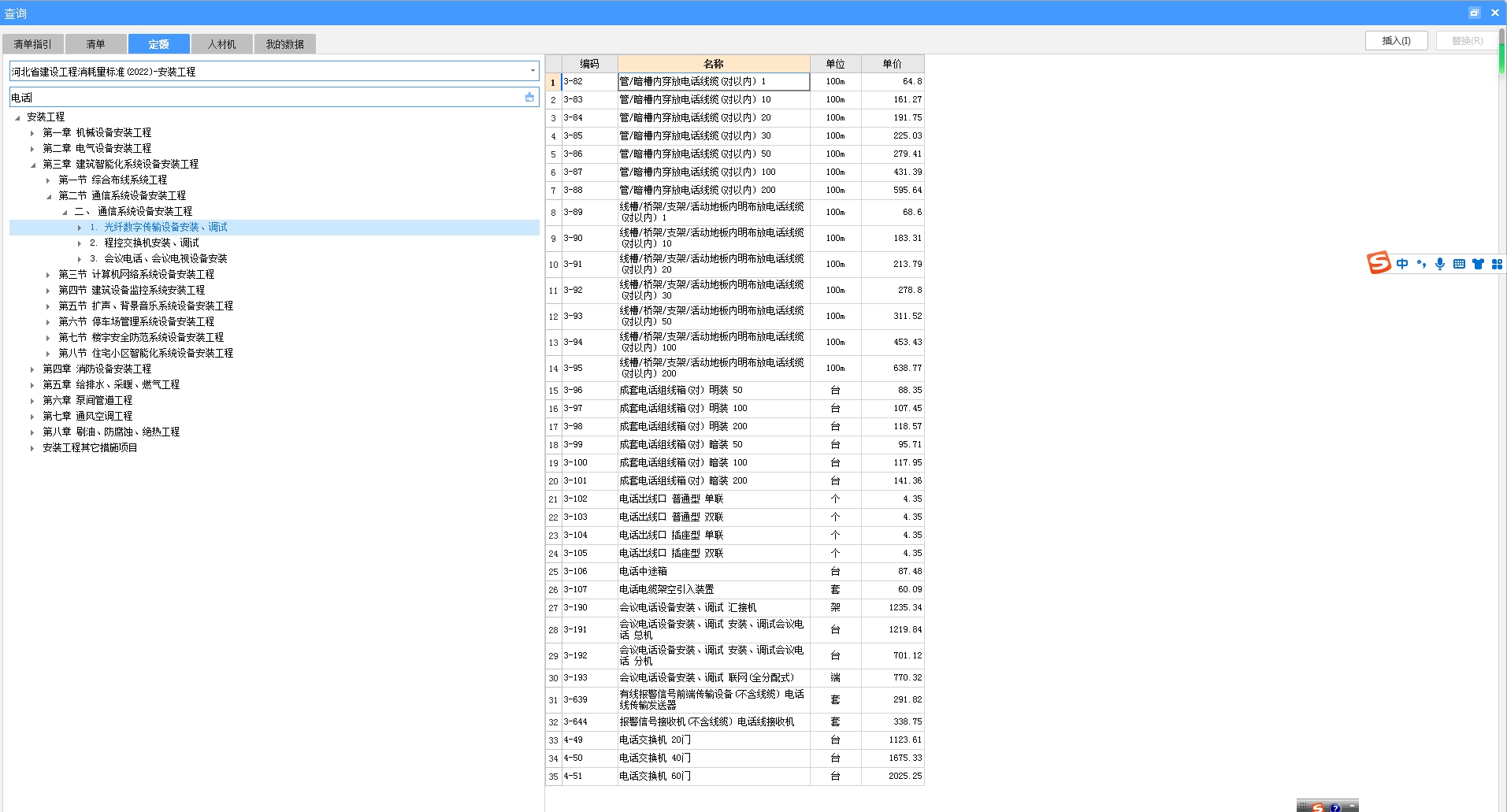Click the 插入(I) button
This screenshot has height=812, width=1507.
[x=1396, y=41]
